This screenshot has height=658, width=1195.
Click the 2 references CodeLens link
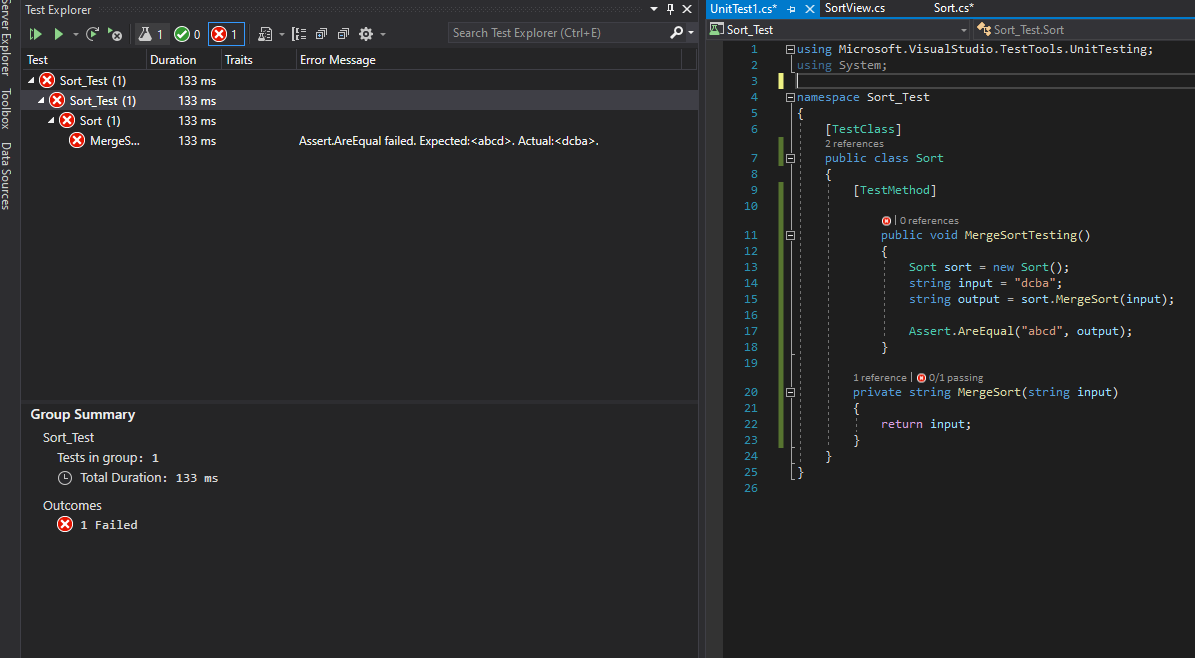click(854, 143)
